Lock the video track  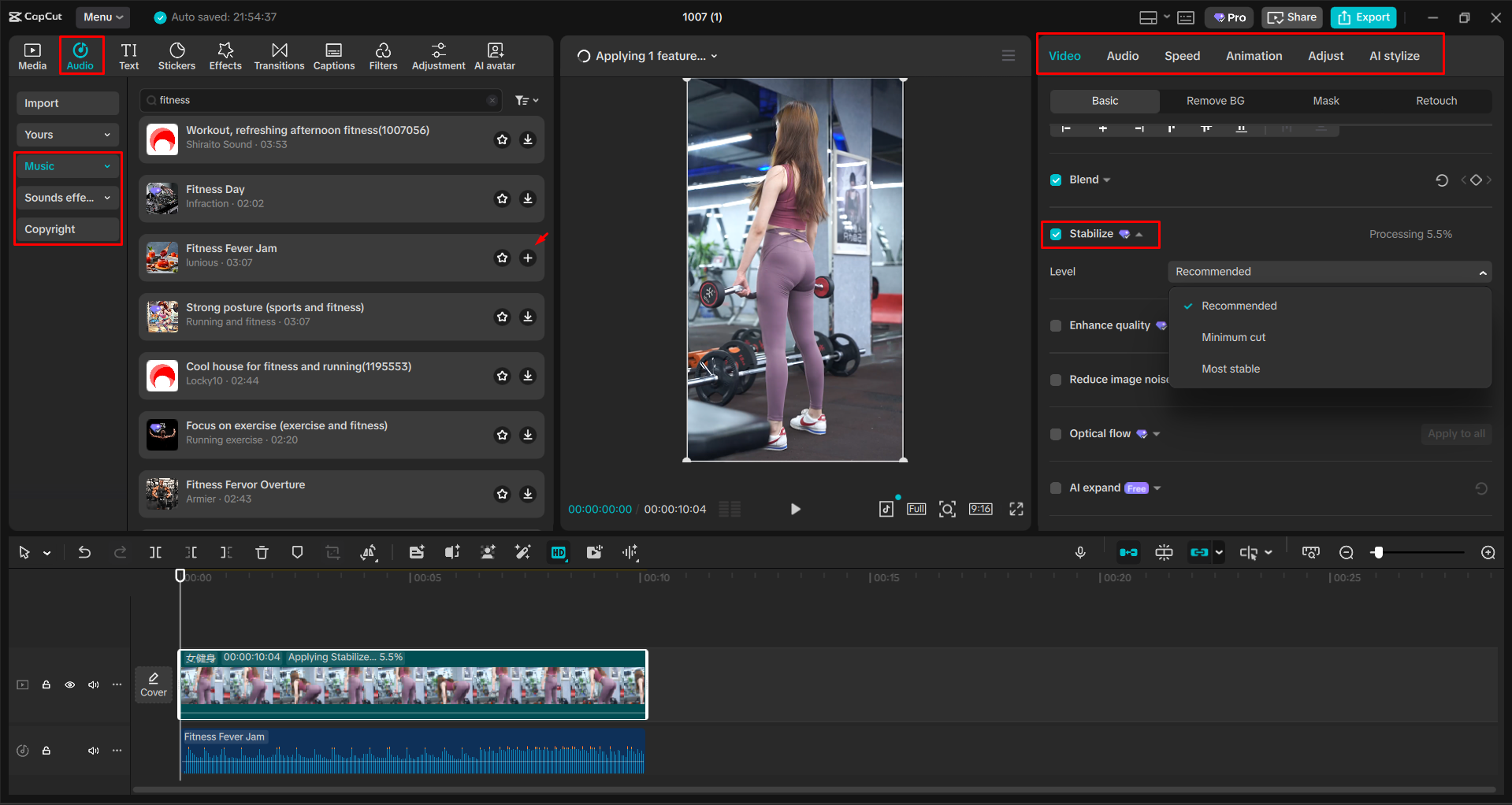(x=46, y=684)
